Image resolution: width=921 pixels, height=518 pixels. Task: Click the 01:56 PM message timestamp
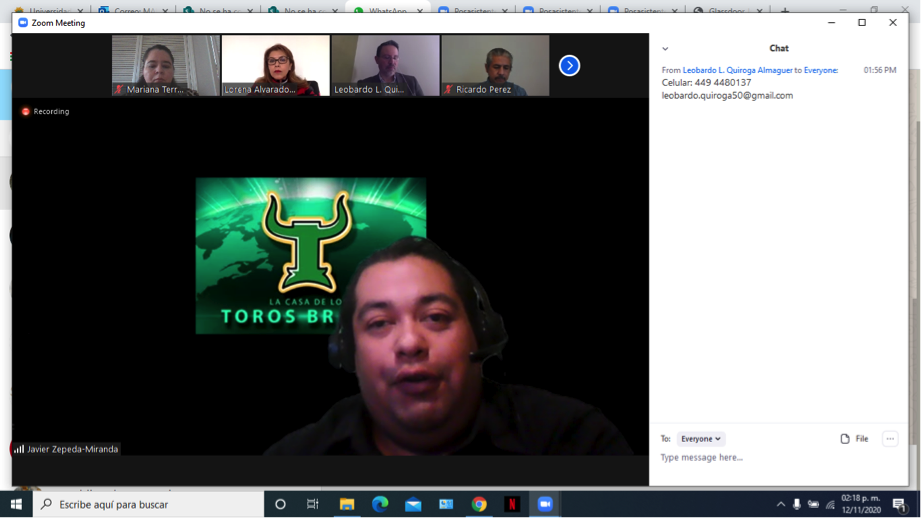click(879, 70)
